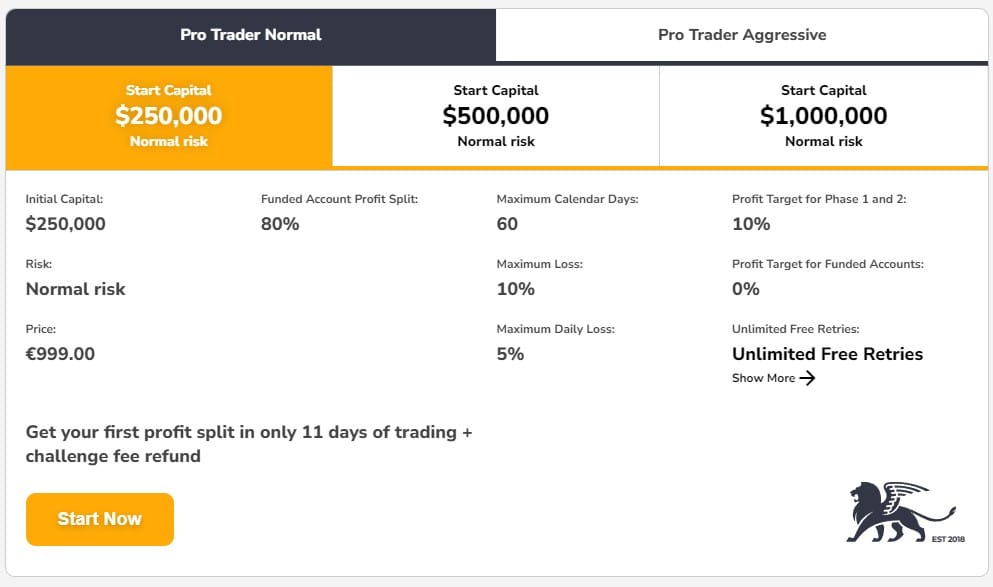Click the Maximum Daily Loss 5% value
The height and width of the screenshot is (587, 993).
510,354
